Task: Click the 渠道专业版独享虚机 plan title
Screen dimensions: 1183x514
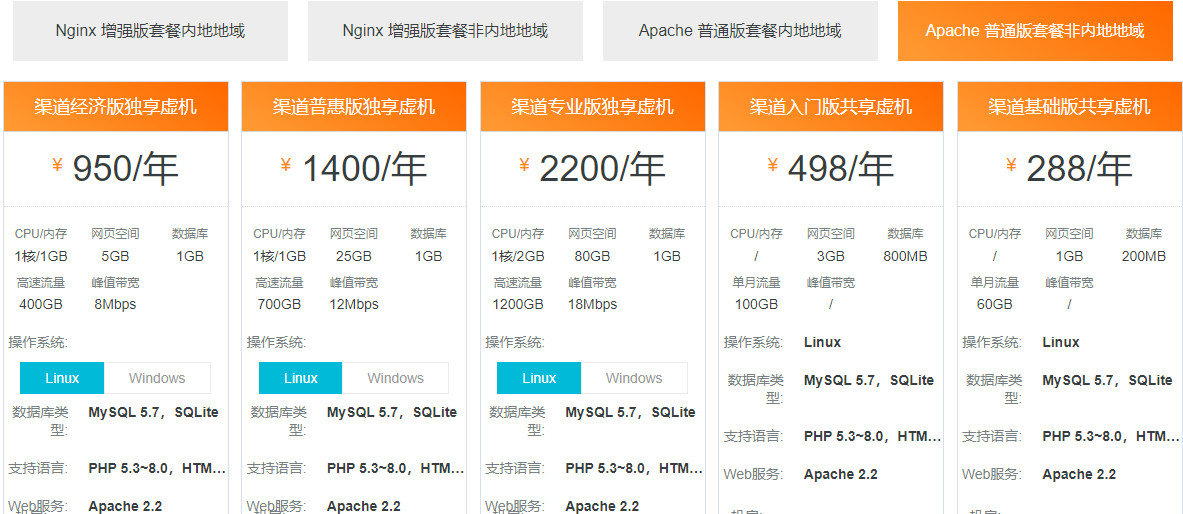Action: 593,107
